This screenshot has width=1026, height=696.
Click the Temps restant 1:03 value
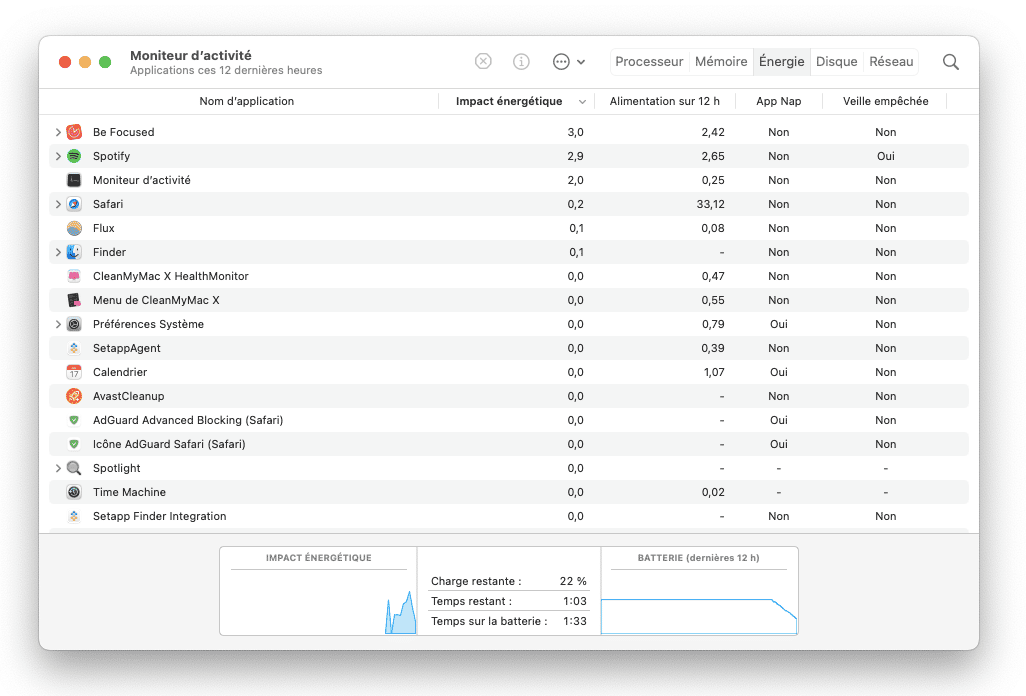[x=575, y=601]
